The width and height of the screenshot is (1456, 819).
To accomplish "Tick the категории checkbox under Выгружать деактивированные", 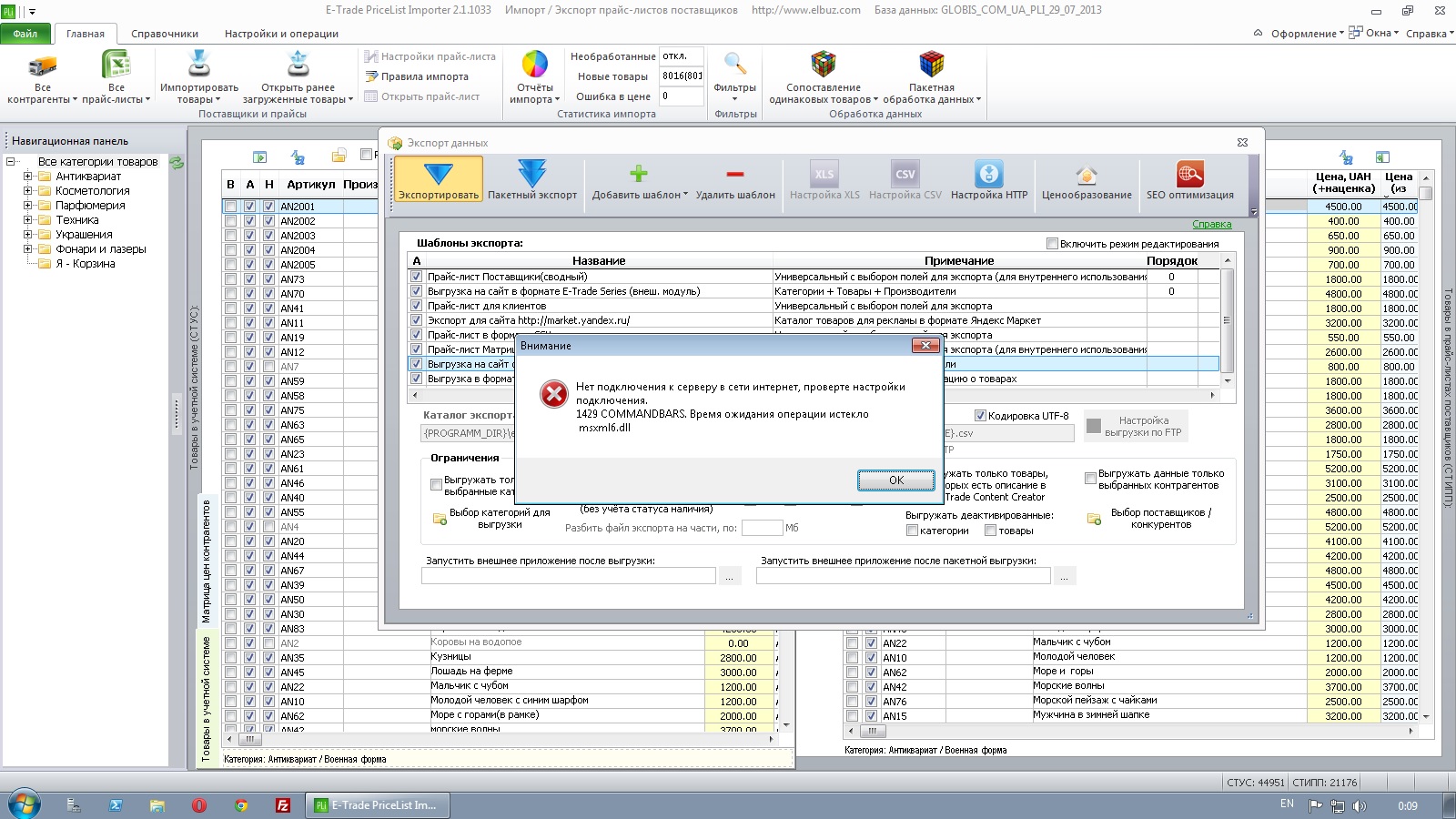I will tap(912, 531).
